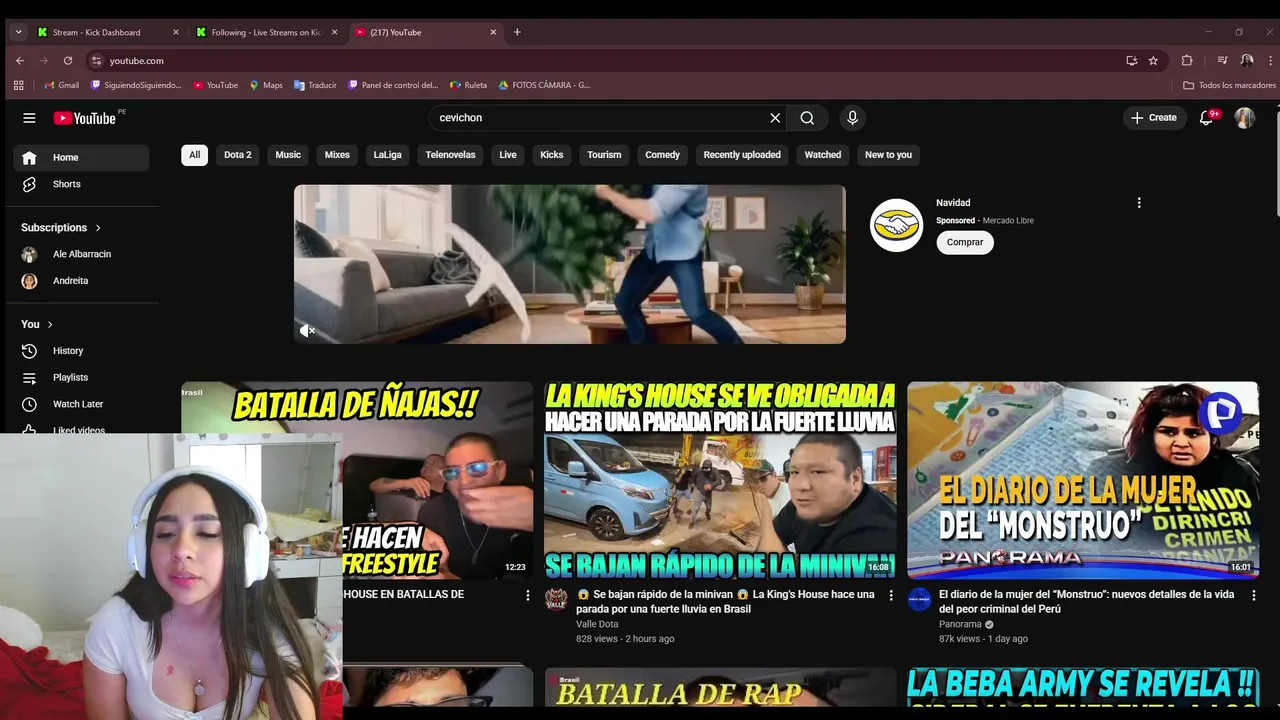Bookmark this page with the star icon
Image resolution: width=1280 pixels, height=720 pixels.
pyautogui.click(x=1153, y=60)
